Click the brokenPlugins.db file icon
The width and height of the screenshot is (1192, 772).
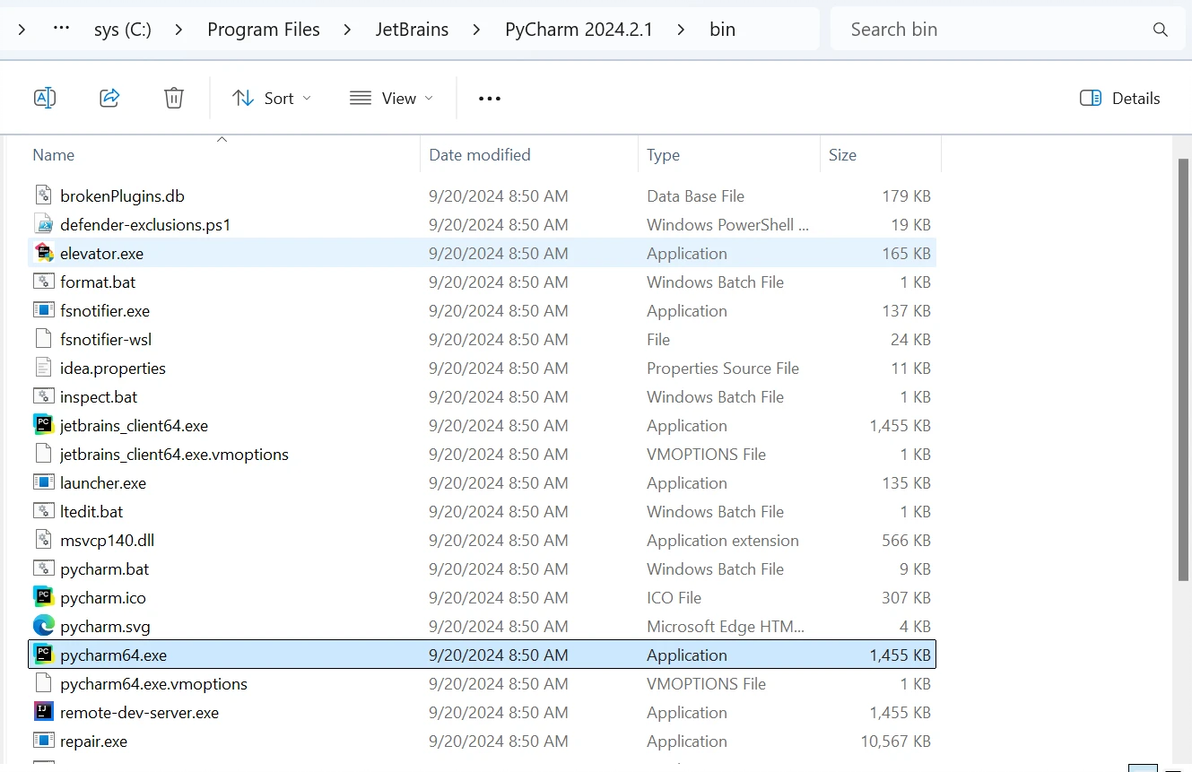[x=43, y=195]
